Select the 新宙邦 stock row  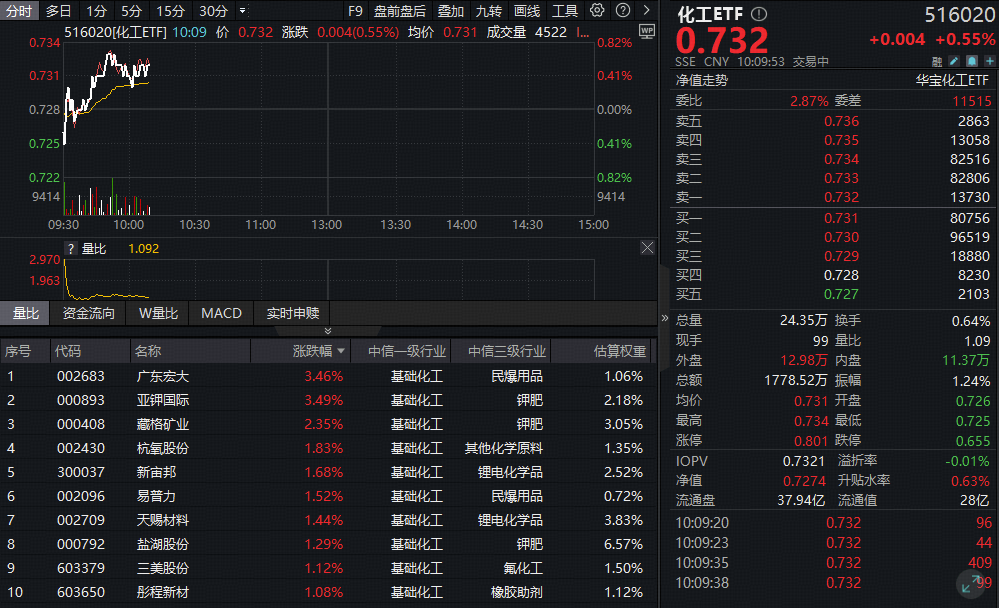click(328, 472)
